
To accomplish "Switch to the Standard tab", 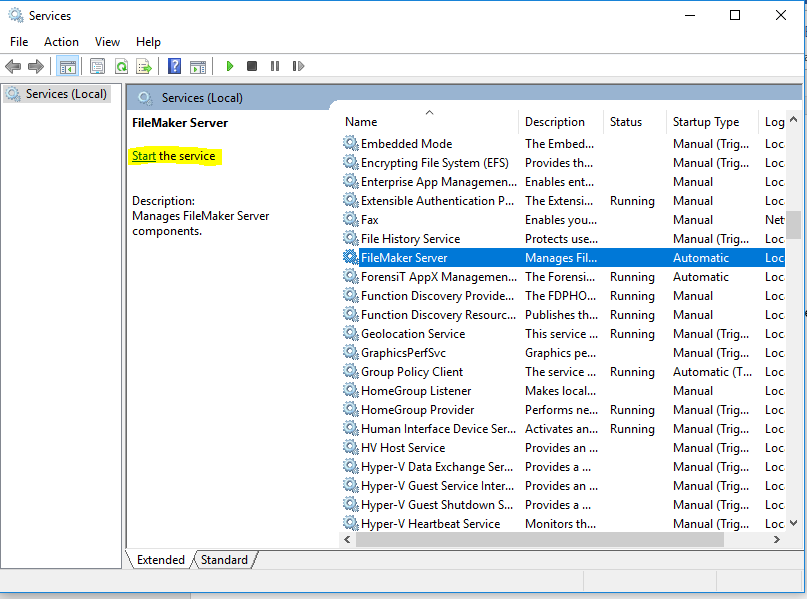I will 224,560.
